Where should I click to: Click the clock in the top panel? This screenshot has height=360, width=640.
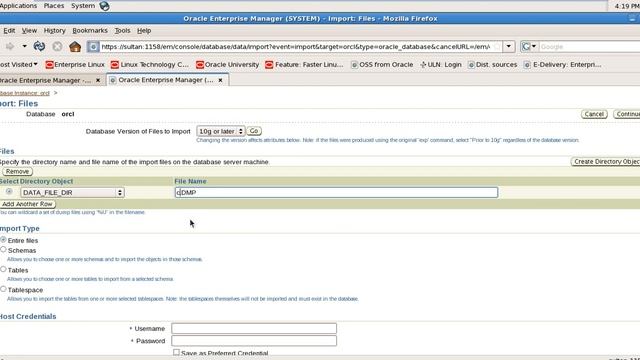click(x=626, y=6)
